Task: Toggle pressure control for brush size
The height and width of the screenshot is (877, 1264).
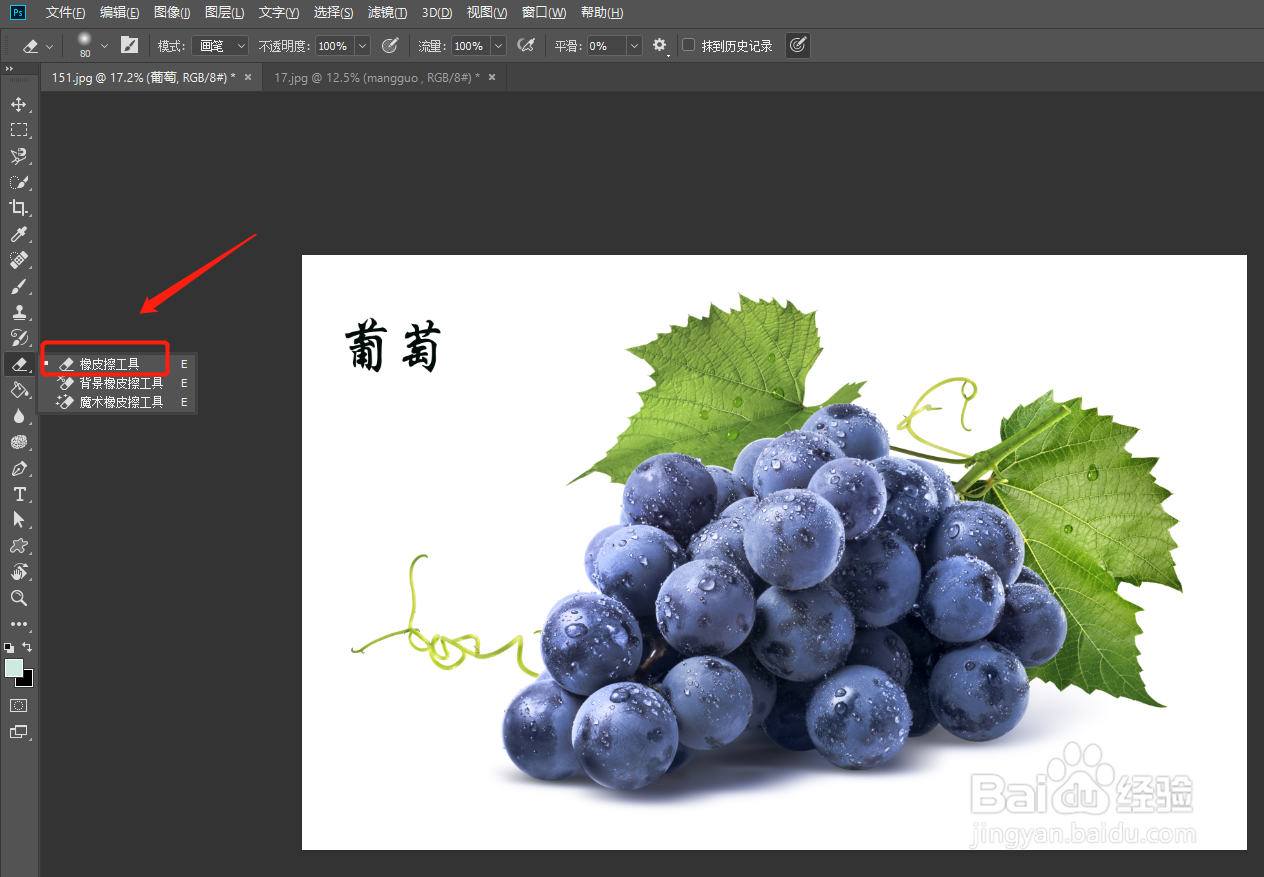Action: pos(797,45)
